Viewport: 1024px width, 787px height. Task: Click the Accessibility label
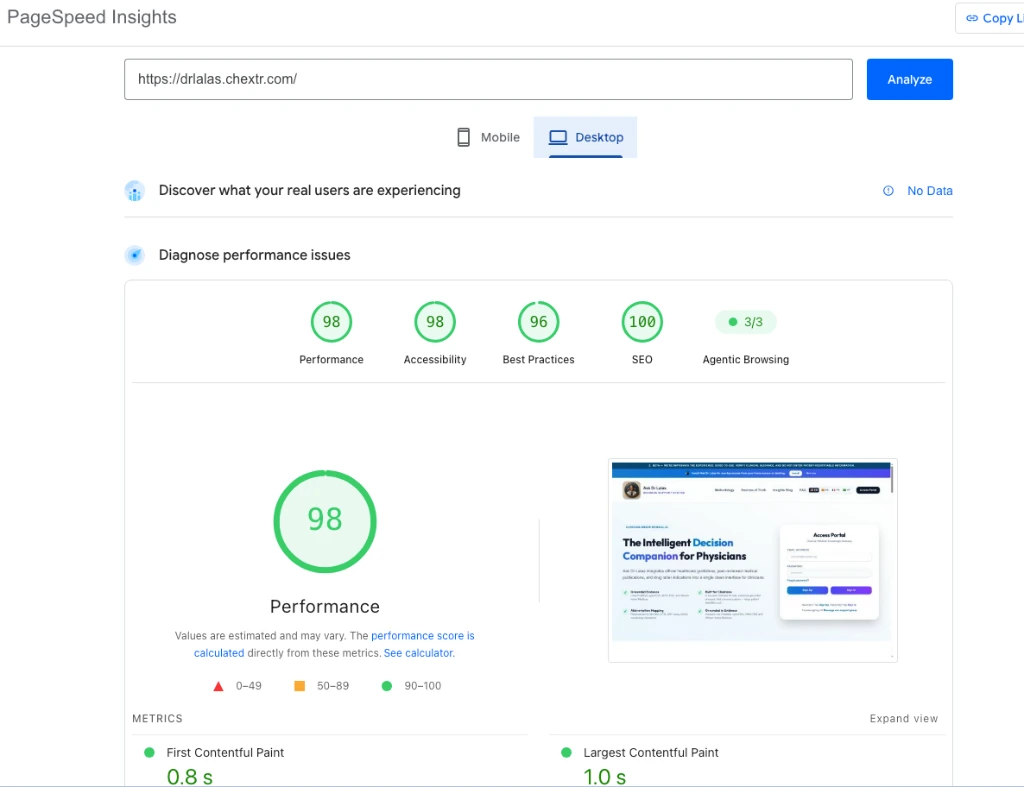pos(435,359)
